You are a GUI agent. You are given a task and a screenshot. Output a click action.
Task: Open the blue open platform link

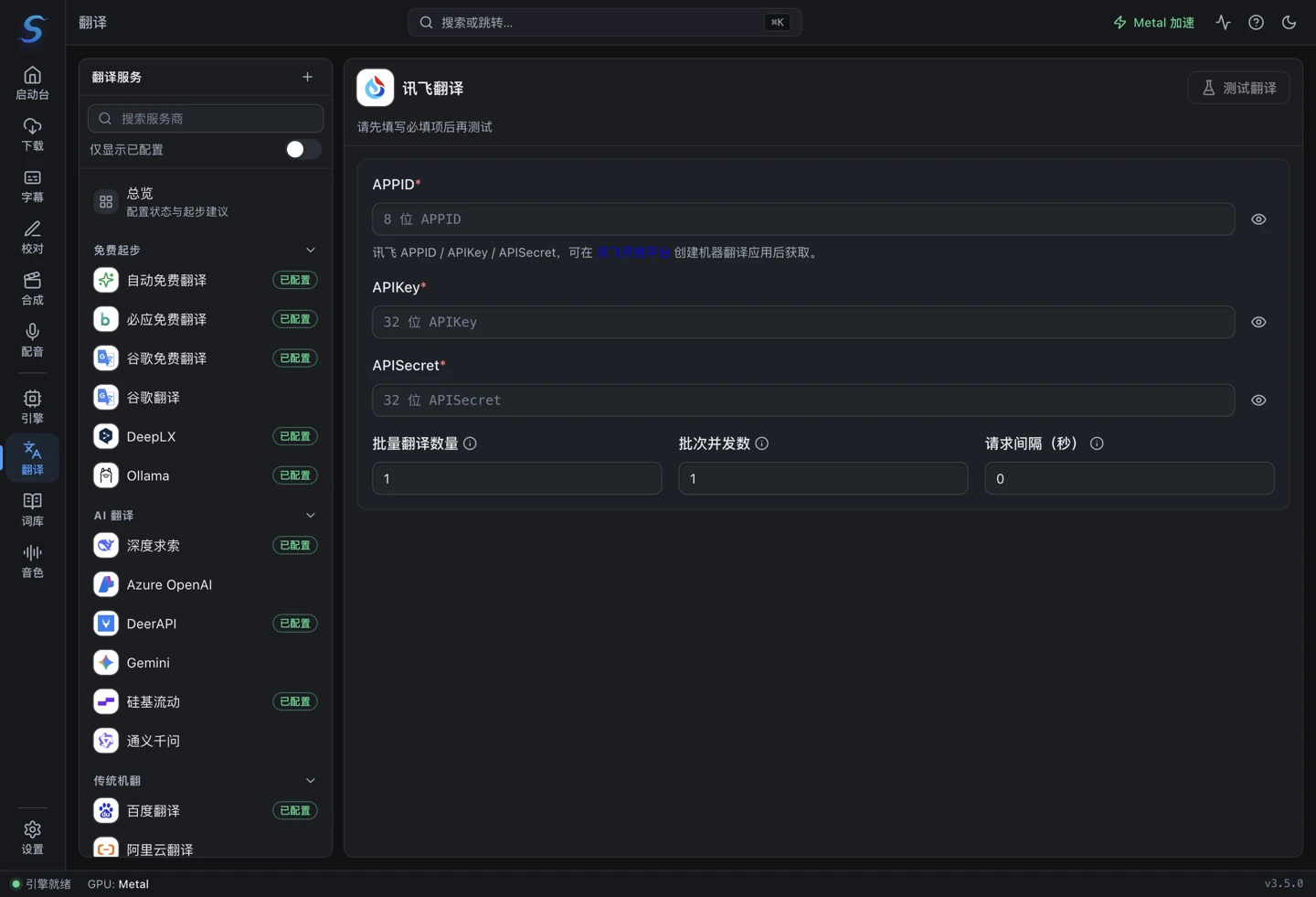633,252
